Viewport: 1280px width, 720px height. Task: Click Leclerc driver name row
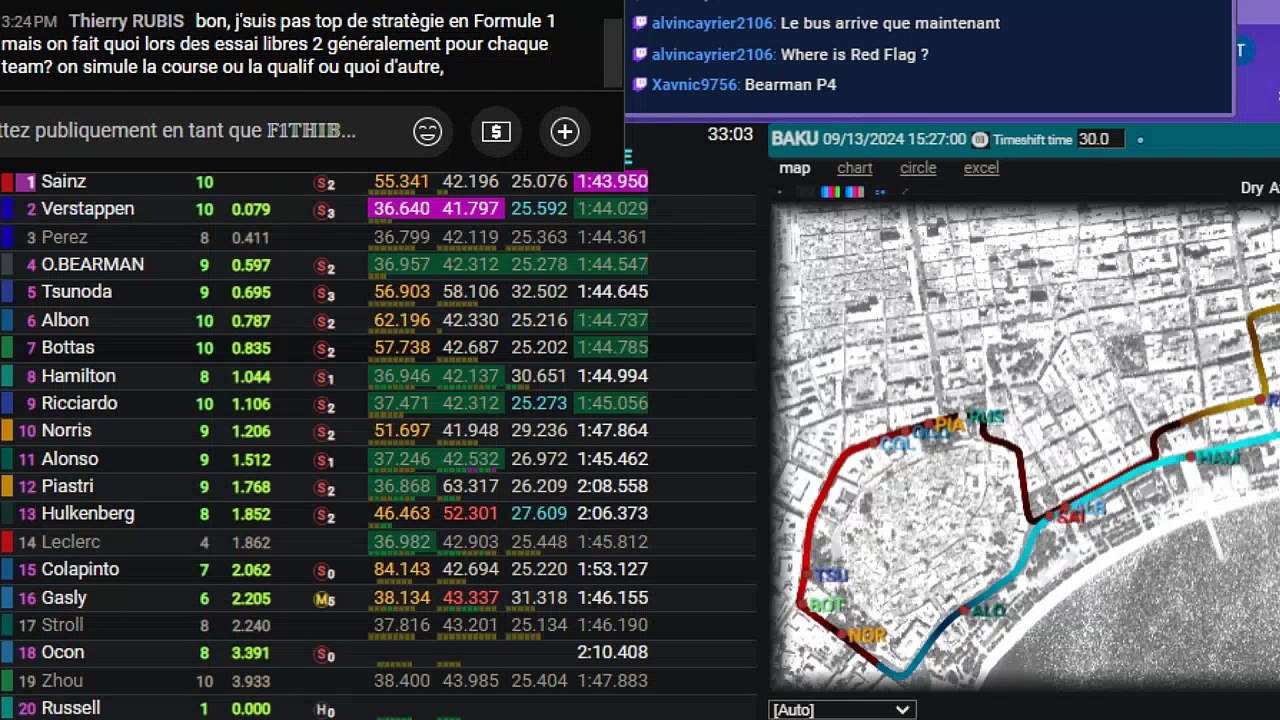tap(71, 542)
